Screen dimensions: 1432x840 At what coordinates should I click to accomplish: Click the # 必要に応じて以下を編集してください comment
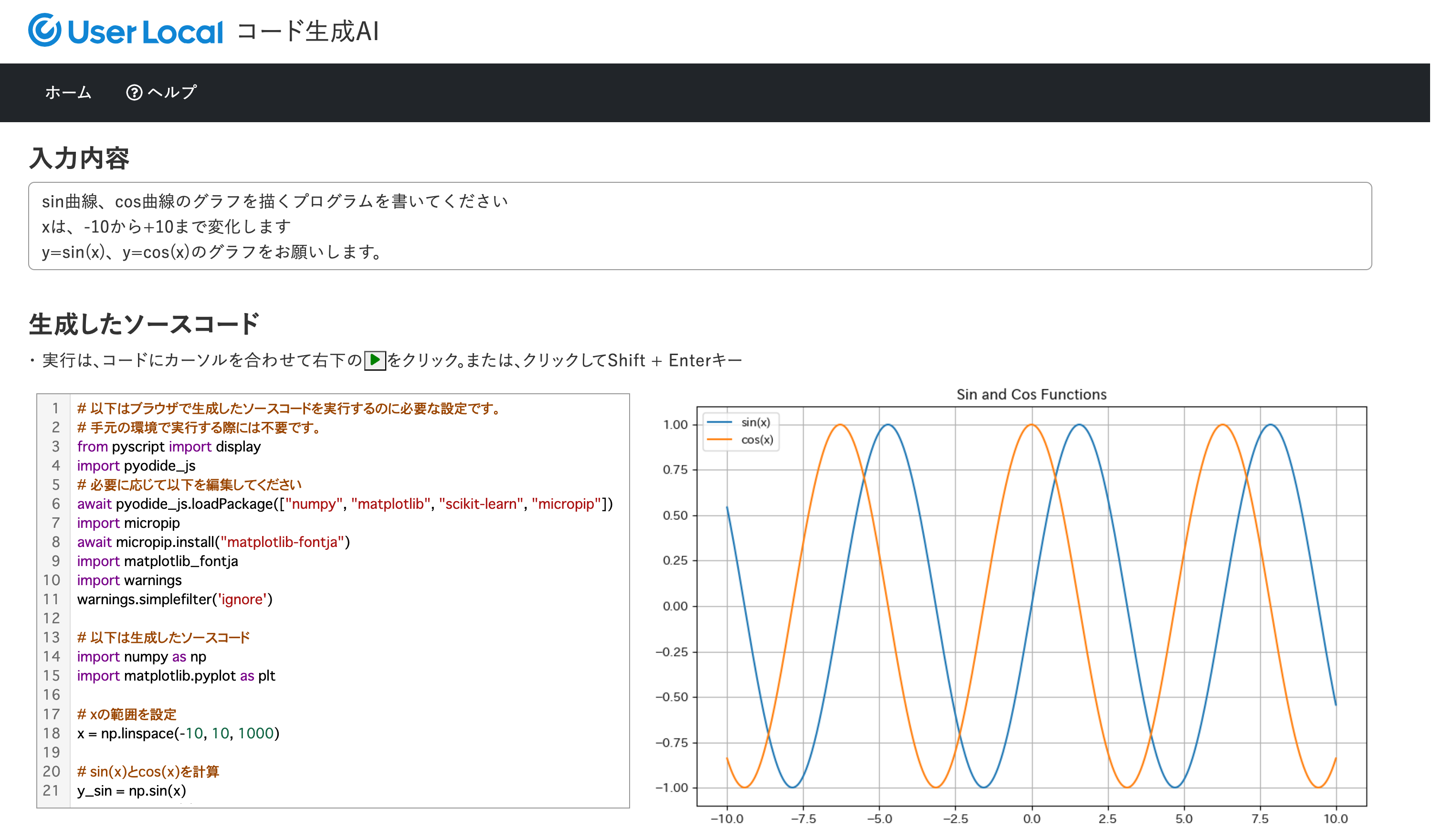(x=189, y=485)
